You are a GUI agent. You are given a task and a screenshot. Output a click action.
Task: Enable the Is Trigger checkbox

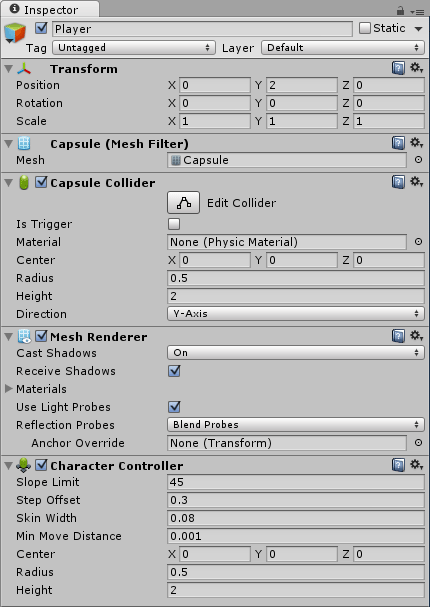pyautogui.click(x=174, y=224)
